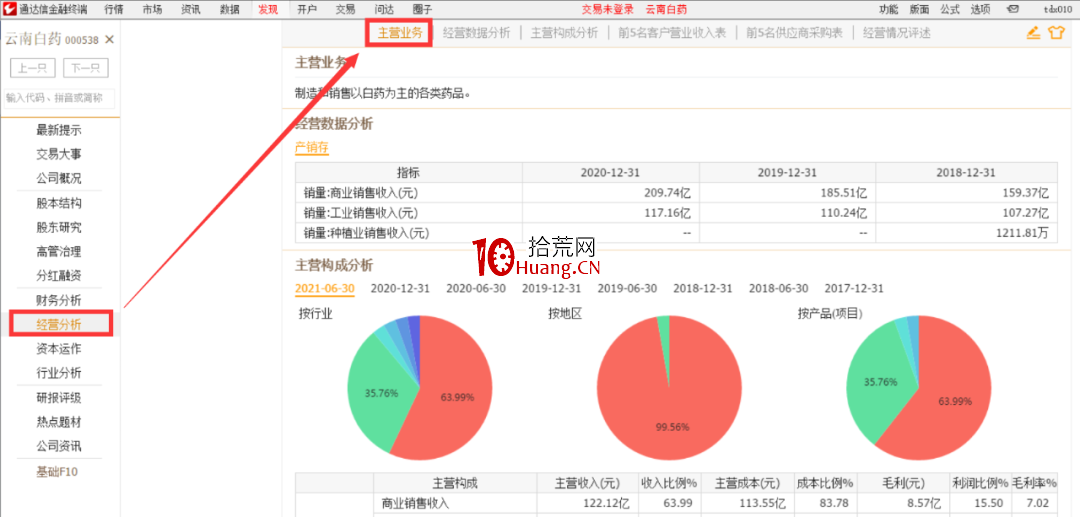This screenshot has height=517, width=1080.
Task: Open 基础F10 at the sidebar bottom
Action: tap(58, 472)
